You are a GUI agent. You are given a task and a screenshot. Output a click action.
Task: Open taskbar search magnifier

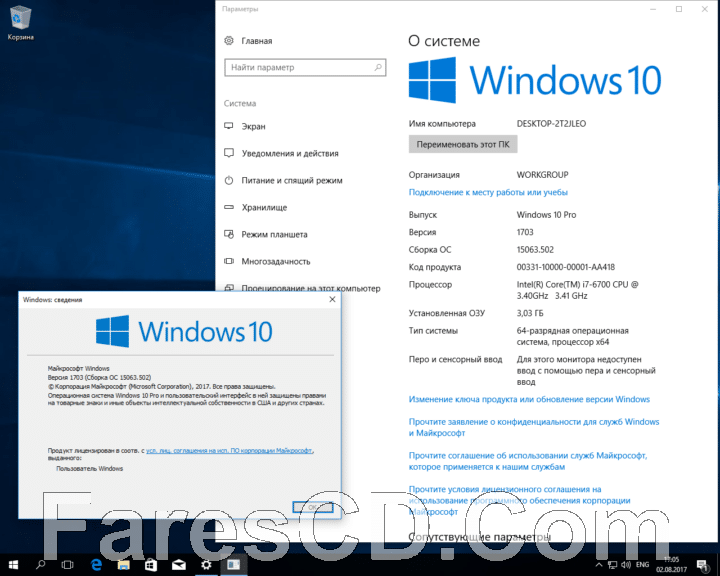tap(40, 565)
